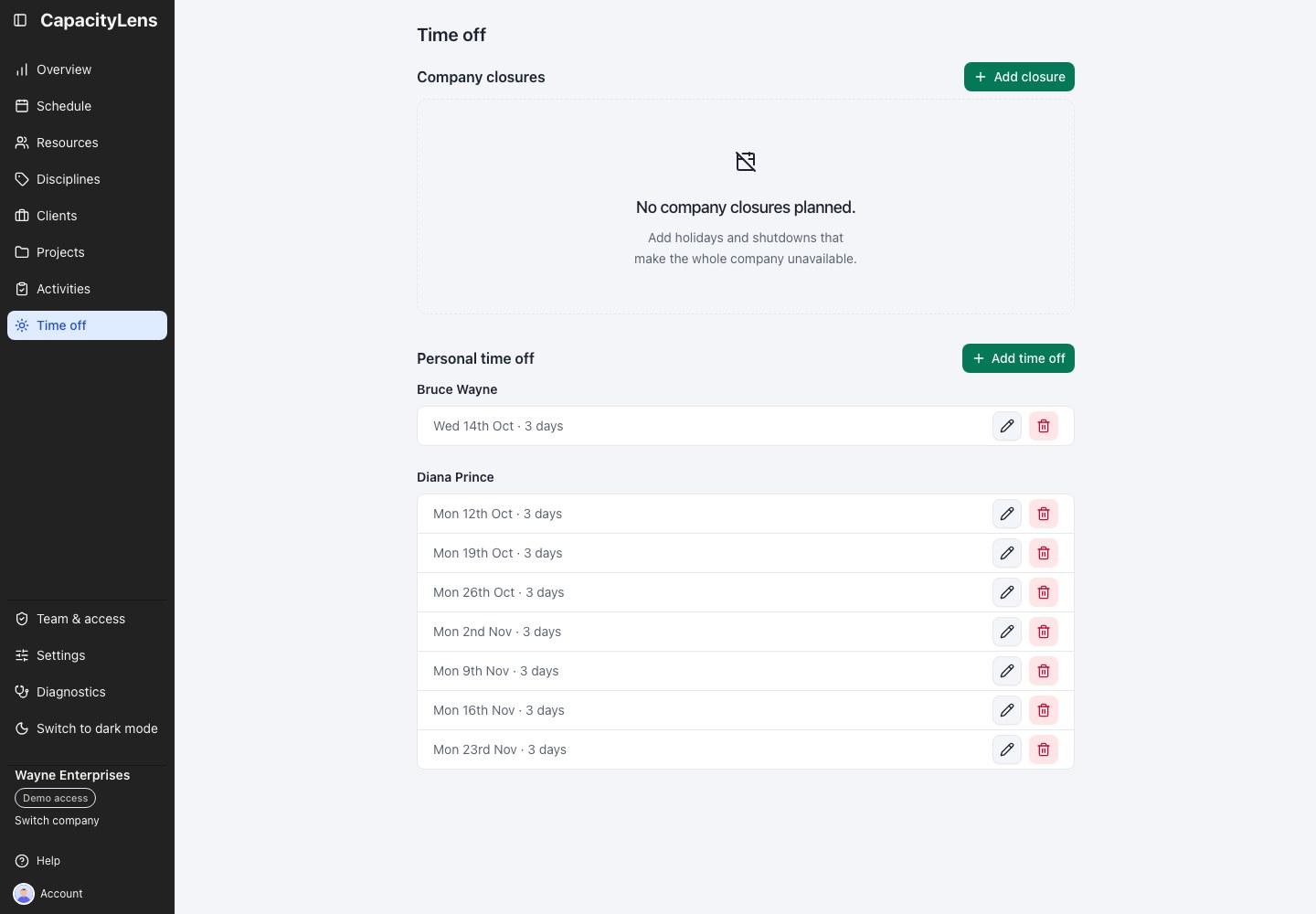This screenshot has width=1316, height=914.
Task: Click the CapacityLens logo title
Action: point(99,20)
